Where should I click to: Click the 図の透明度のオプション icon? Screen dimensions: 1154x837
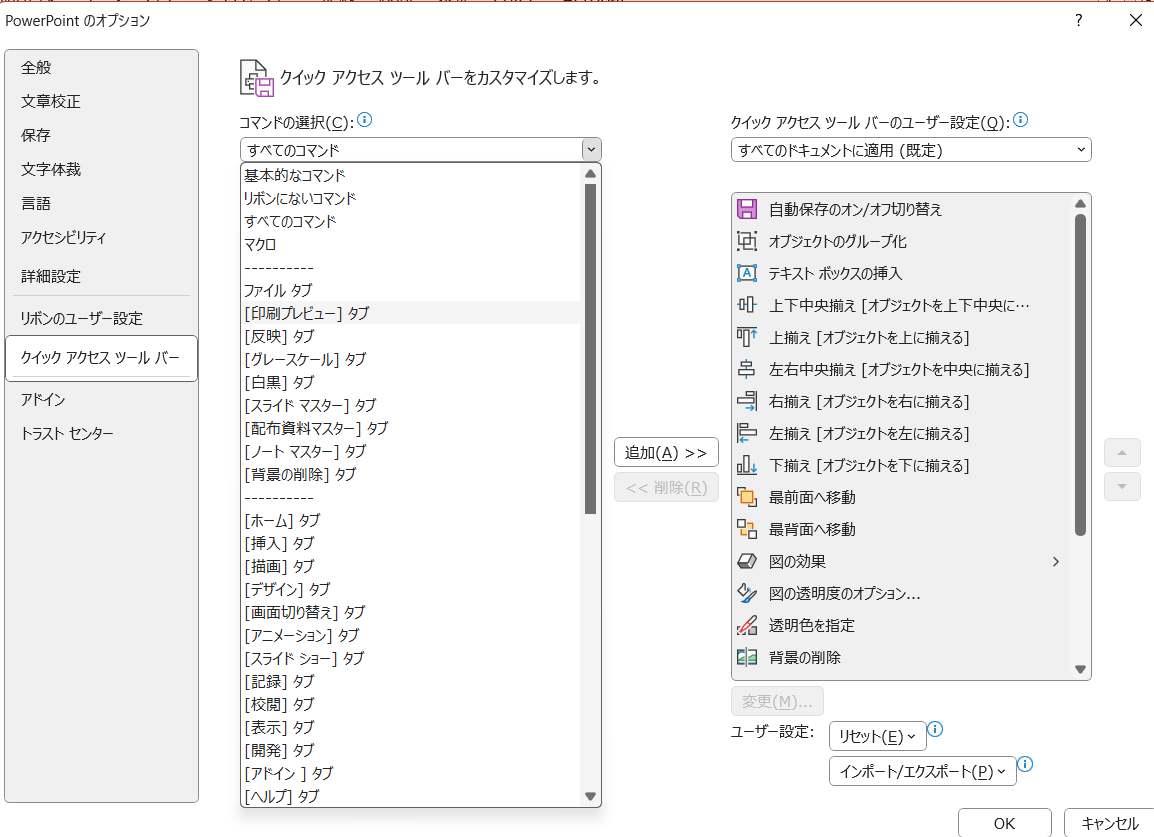(x=746, y=593)
